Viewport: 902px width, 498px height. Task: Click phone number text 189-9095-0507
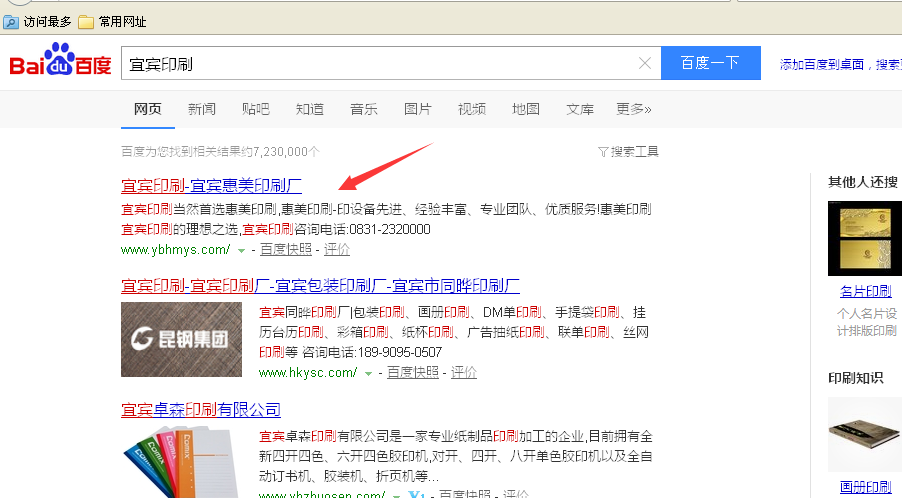coord(400,352)
